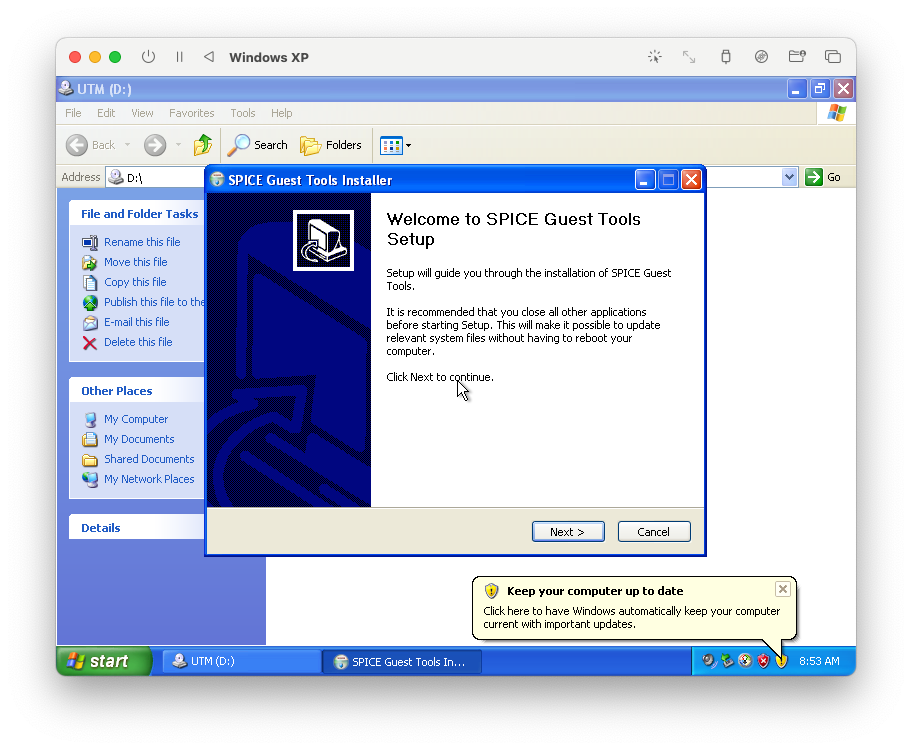Click the red security shield tray icon

point(763,661)
